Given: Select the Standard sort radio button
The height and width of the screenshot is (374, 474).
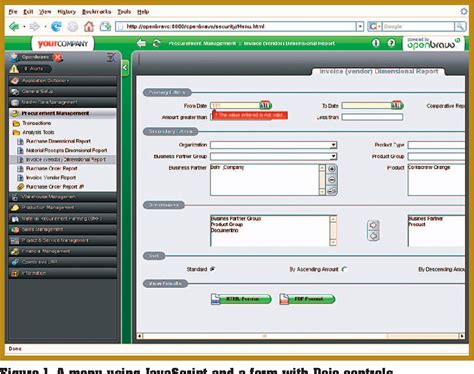Looking at the screenshot, I should (x=212, y=269).
